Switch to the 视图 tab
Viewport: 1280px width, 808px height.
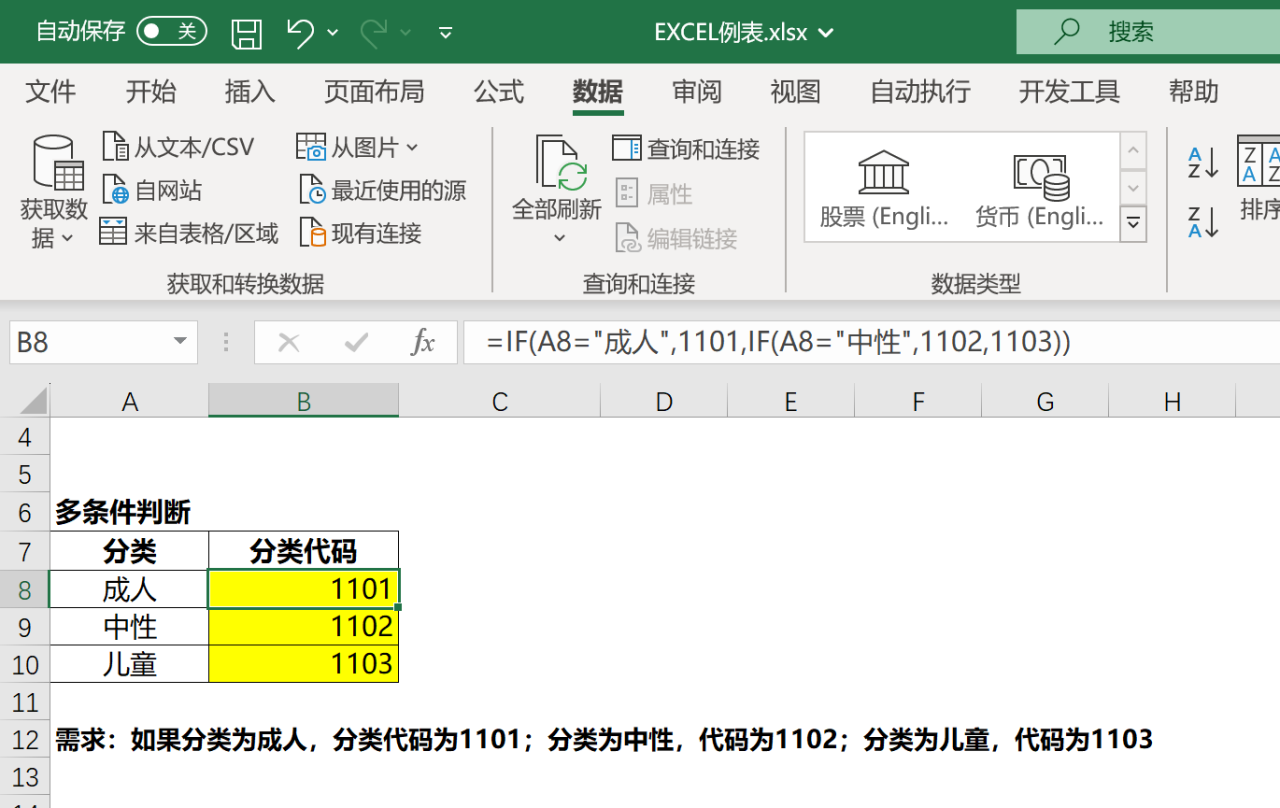tap(795, 92)
